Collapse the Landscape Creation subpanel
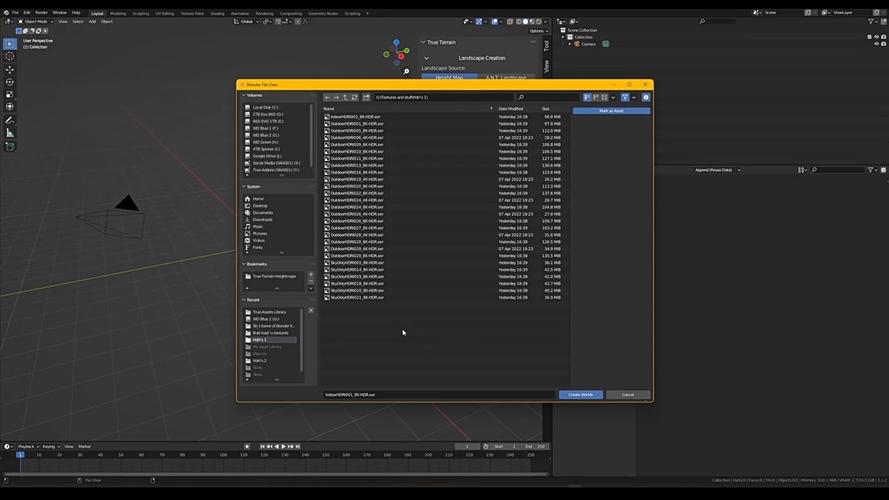The height and width of the screenshot is (500, 889). [426, 58]
